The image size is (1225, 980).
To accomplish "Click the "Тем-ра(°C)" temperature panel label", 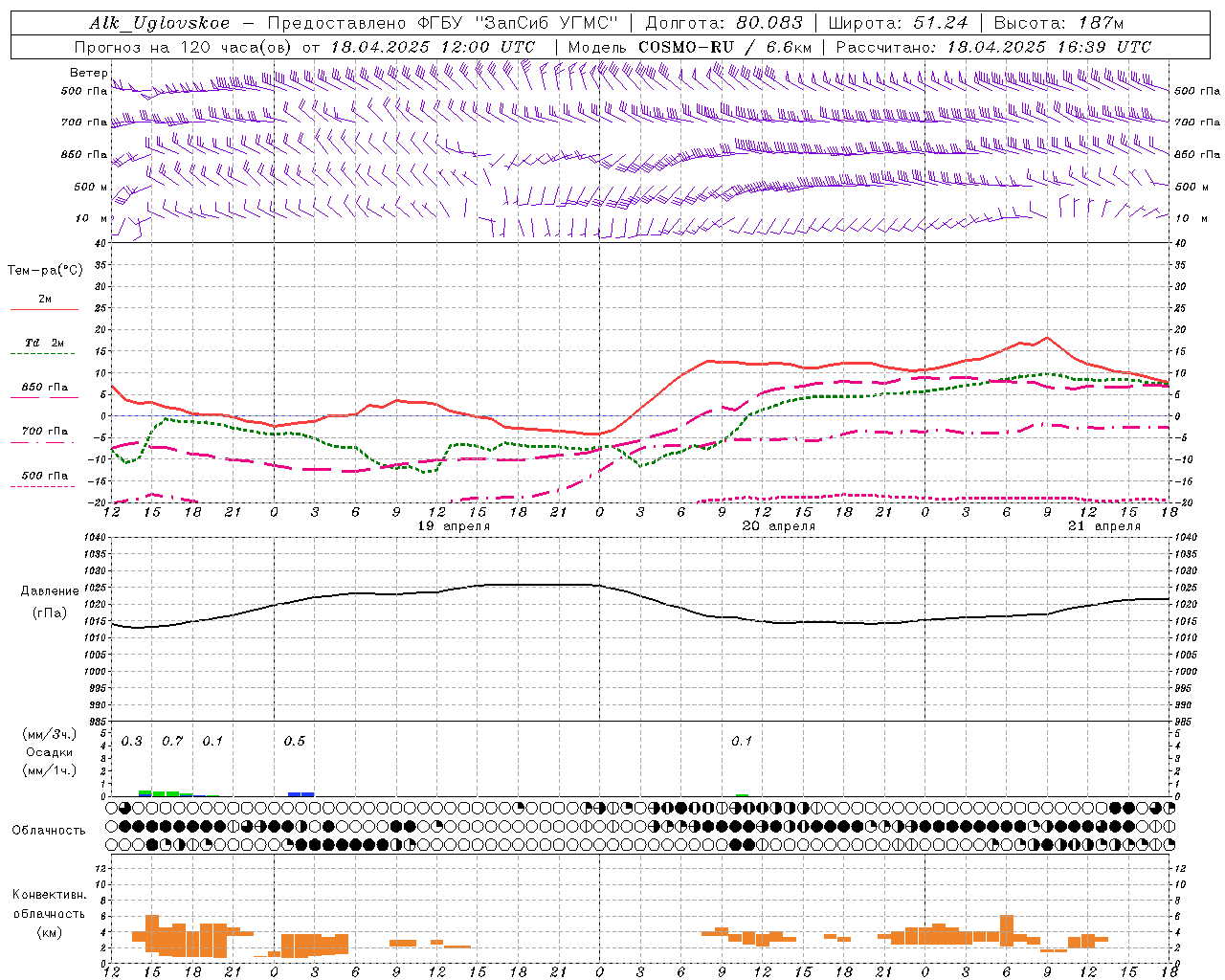I will [x=45, y=271].
